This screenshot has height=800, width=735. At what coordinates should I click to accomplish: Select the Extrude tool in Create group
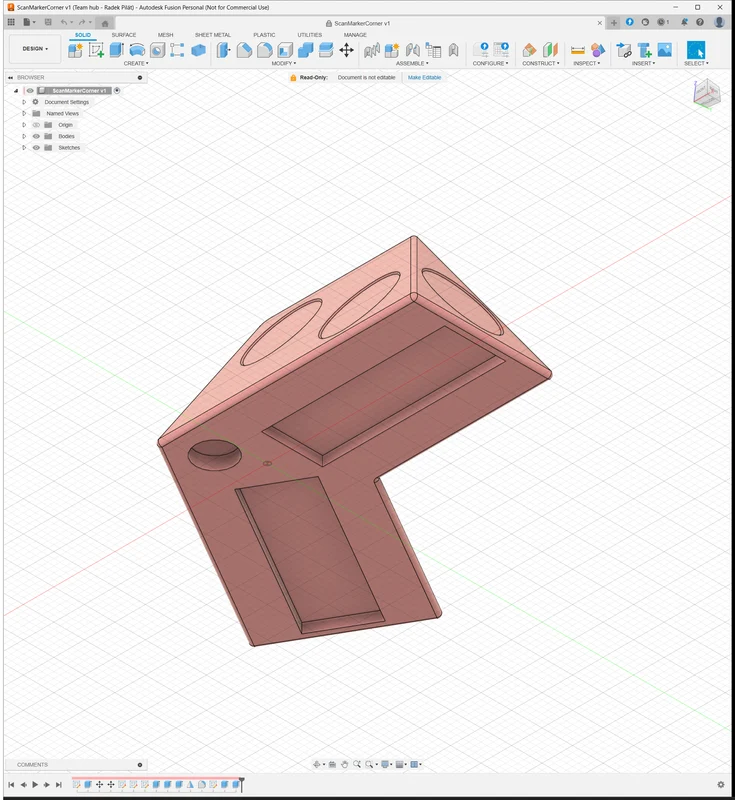pyautogui.click(x=116, y=50)
